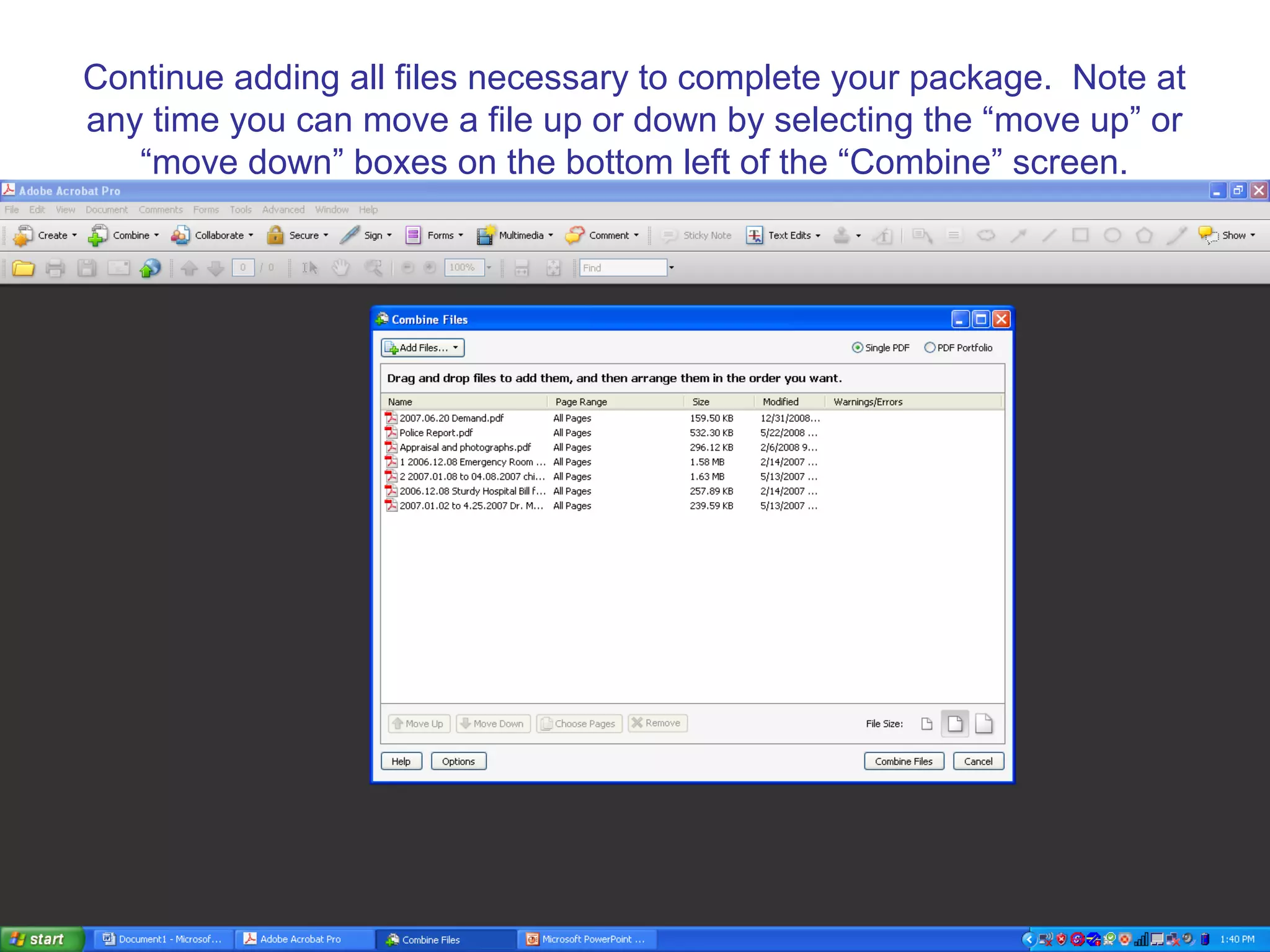Click the Multimedia toolbar icon
The image size is (1270, 952).
click(486, 236)
